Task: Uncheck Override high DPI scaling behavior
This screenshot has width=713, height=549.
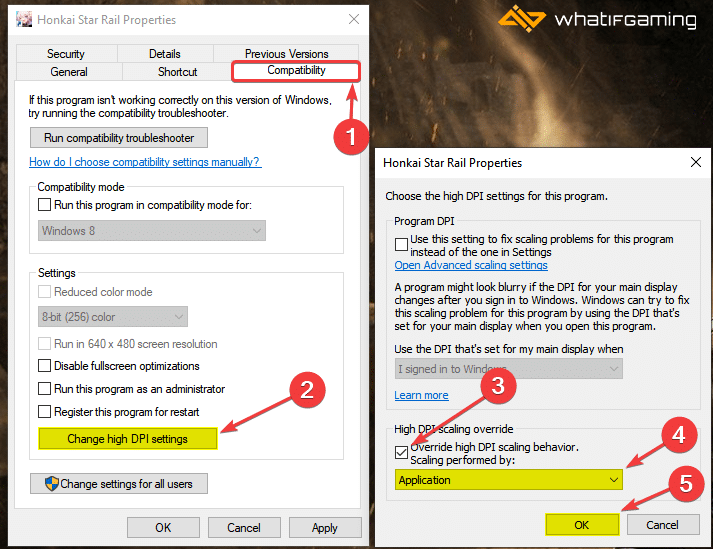Action: (401, 452)
